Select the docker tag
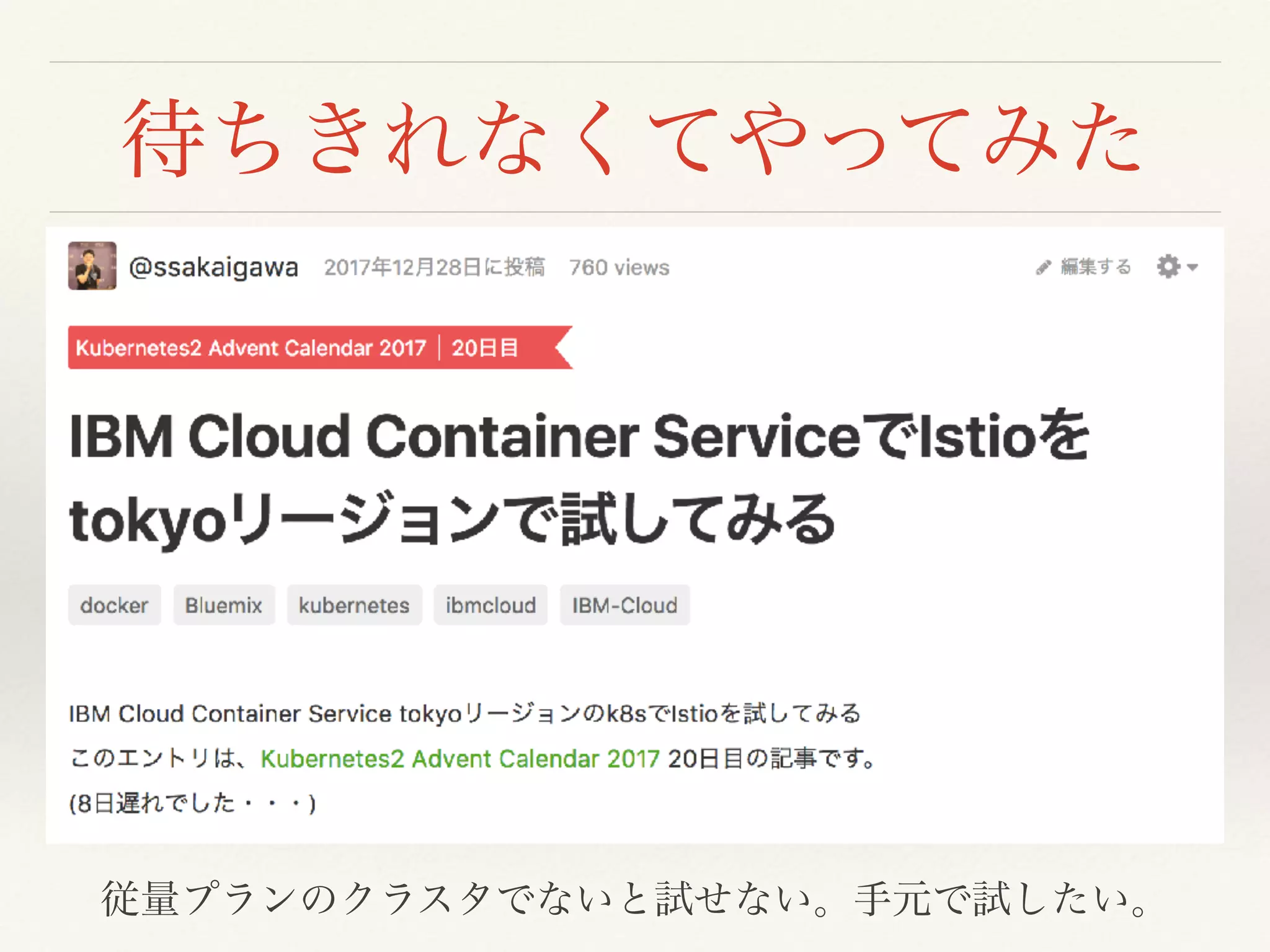Screen dimensions: 1270x952 click(x=114, y=605)
